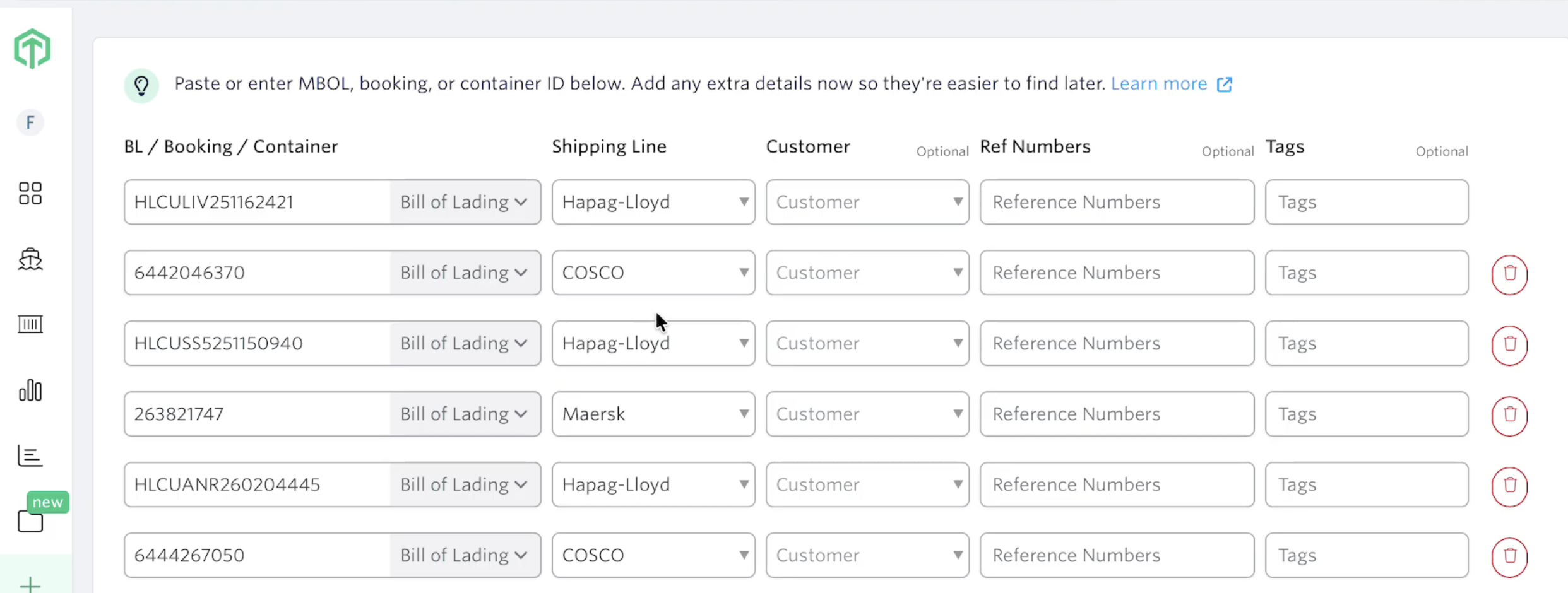Viewport: 1568px width, 593px height.
Task: Click the plus add icon in sidebar
Action: pyautogui.click(x=30, y=585)
